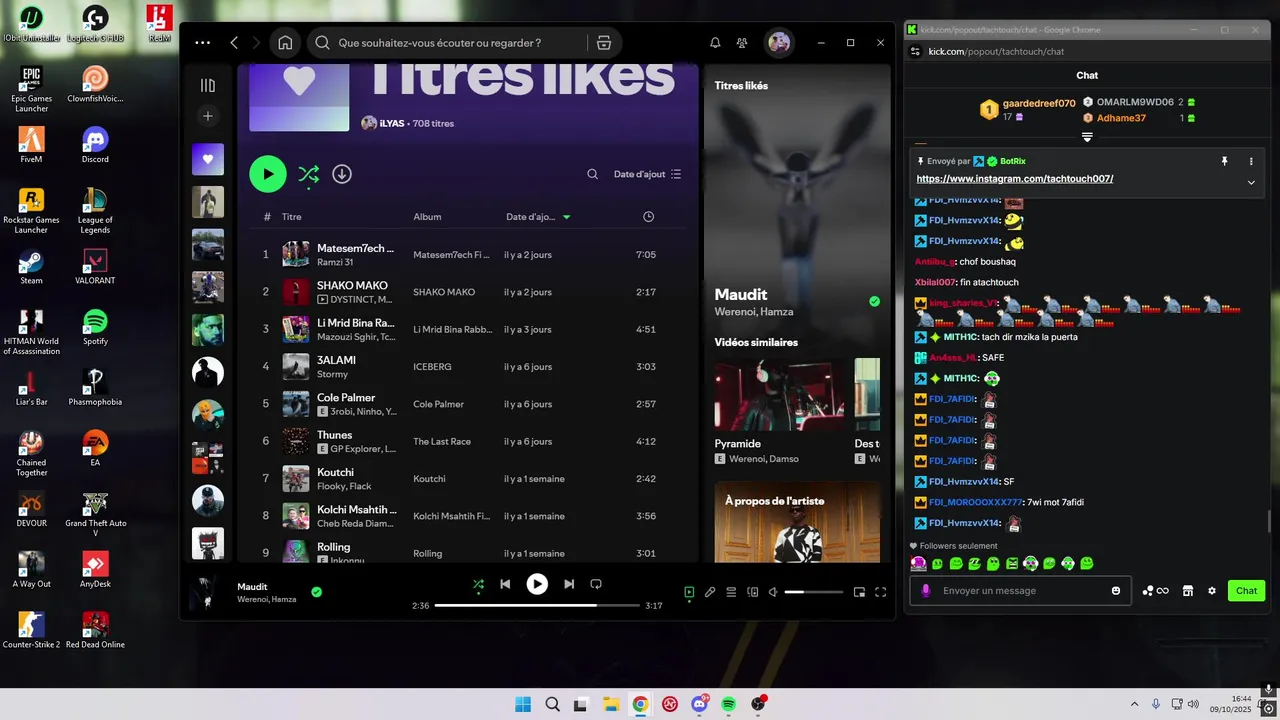
Task: Open the Pyramide similar video thumbnail
Action: pos(779,394)
